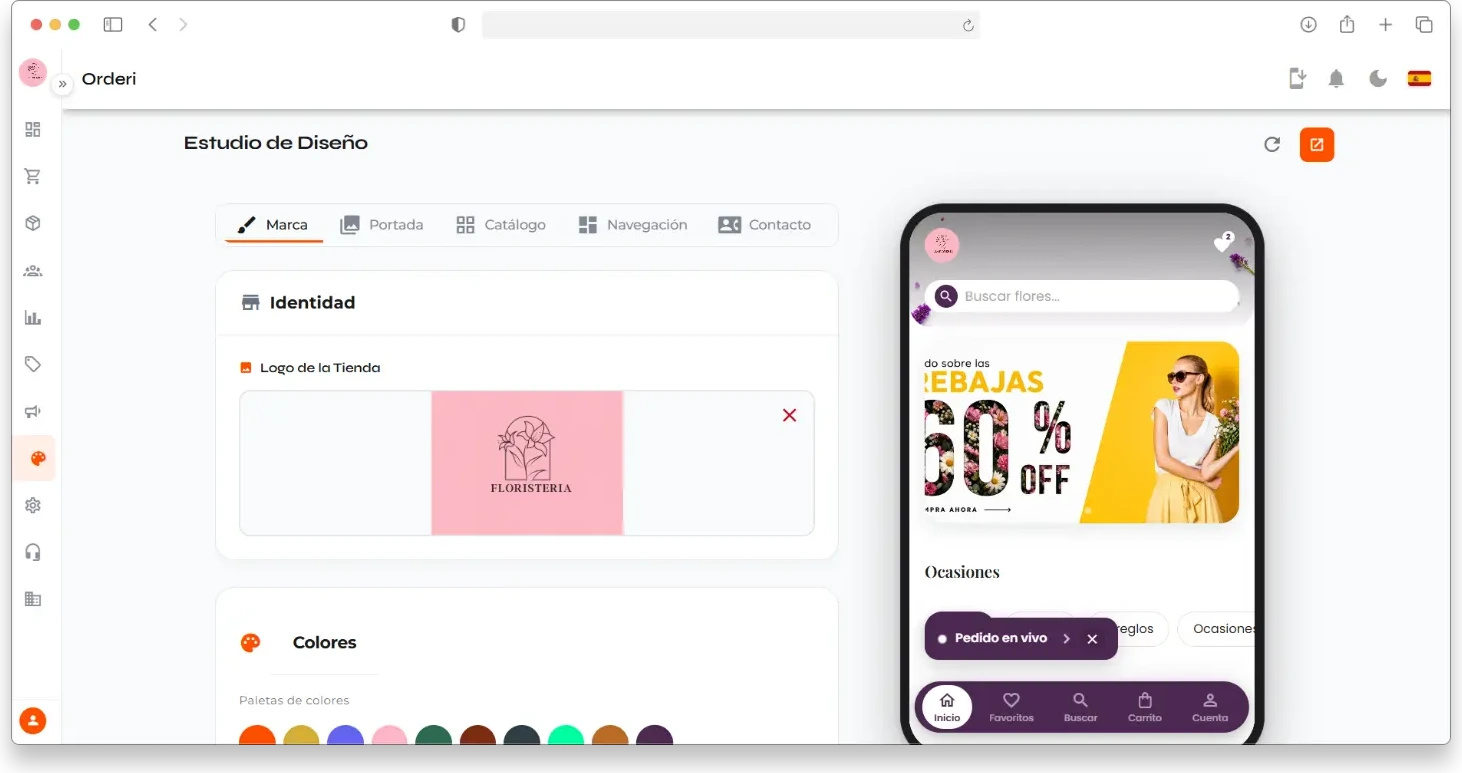This screenshot has height=773, width=1462.
Task: Open the settings gear icon in sidebar
Action: click(x=33, y=505)
